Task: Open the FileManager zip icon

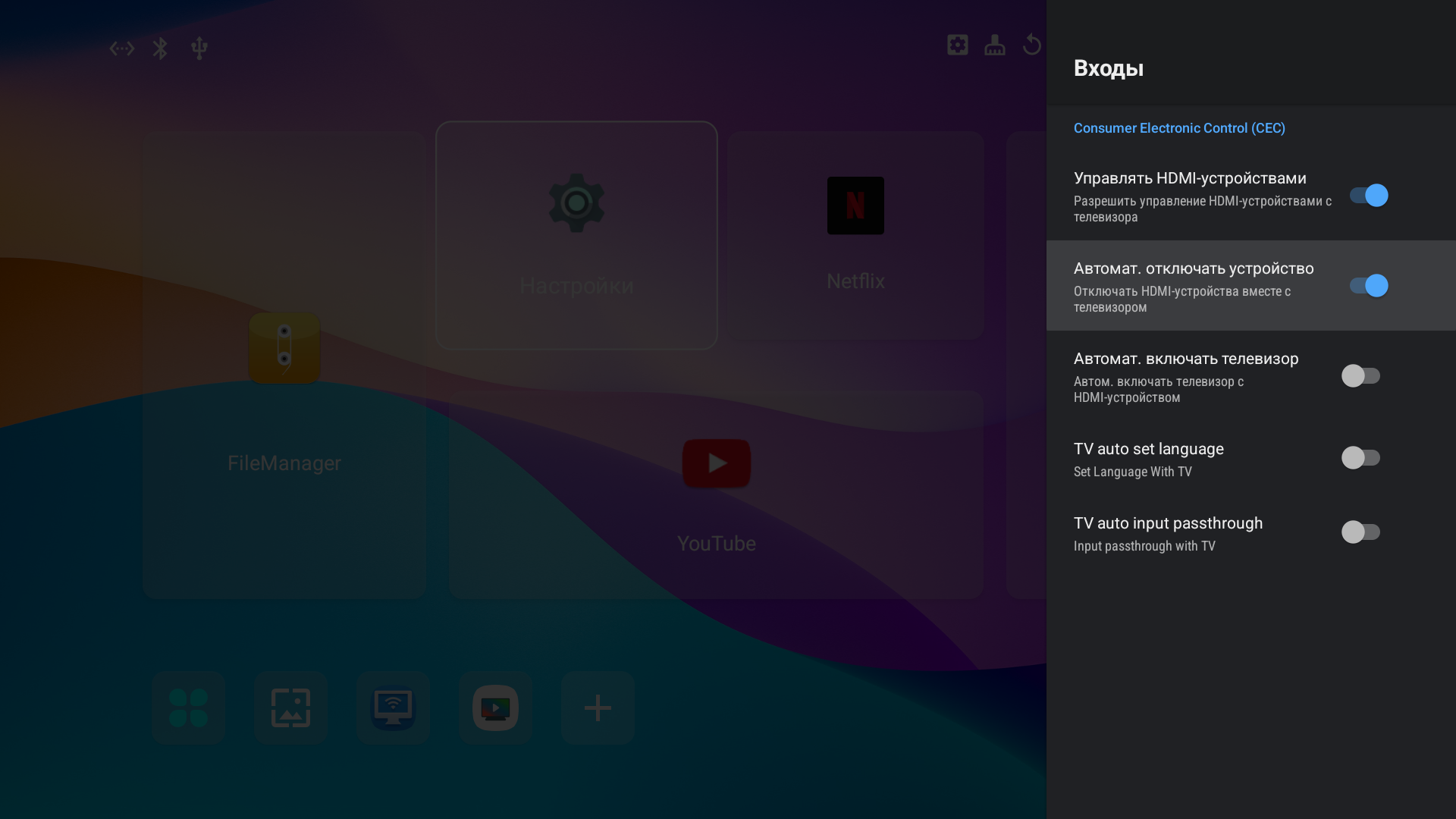Action: coord(284,348)
